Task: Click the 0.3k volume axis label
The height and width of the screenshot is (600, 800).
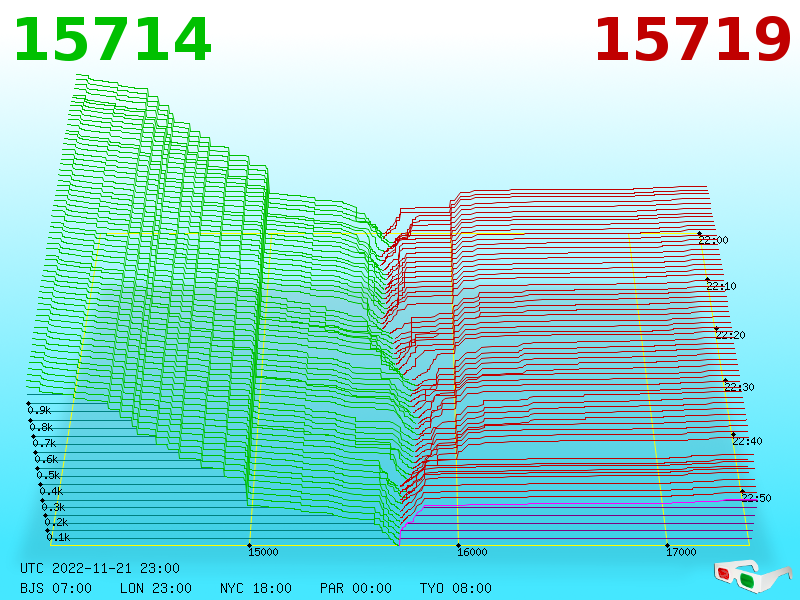Action: tap(54, 508)
